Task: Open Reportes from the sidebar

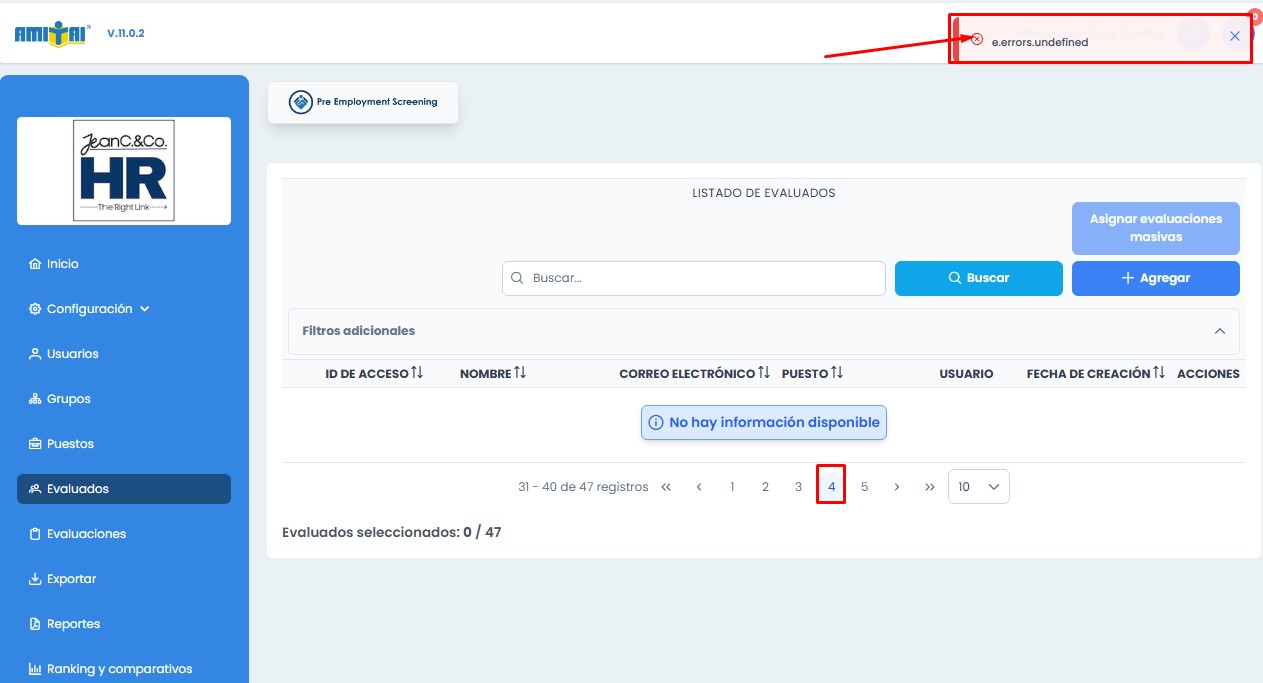Action: [73, 624]
